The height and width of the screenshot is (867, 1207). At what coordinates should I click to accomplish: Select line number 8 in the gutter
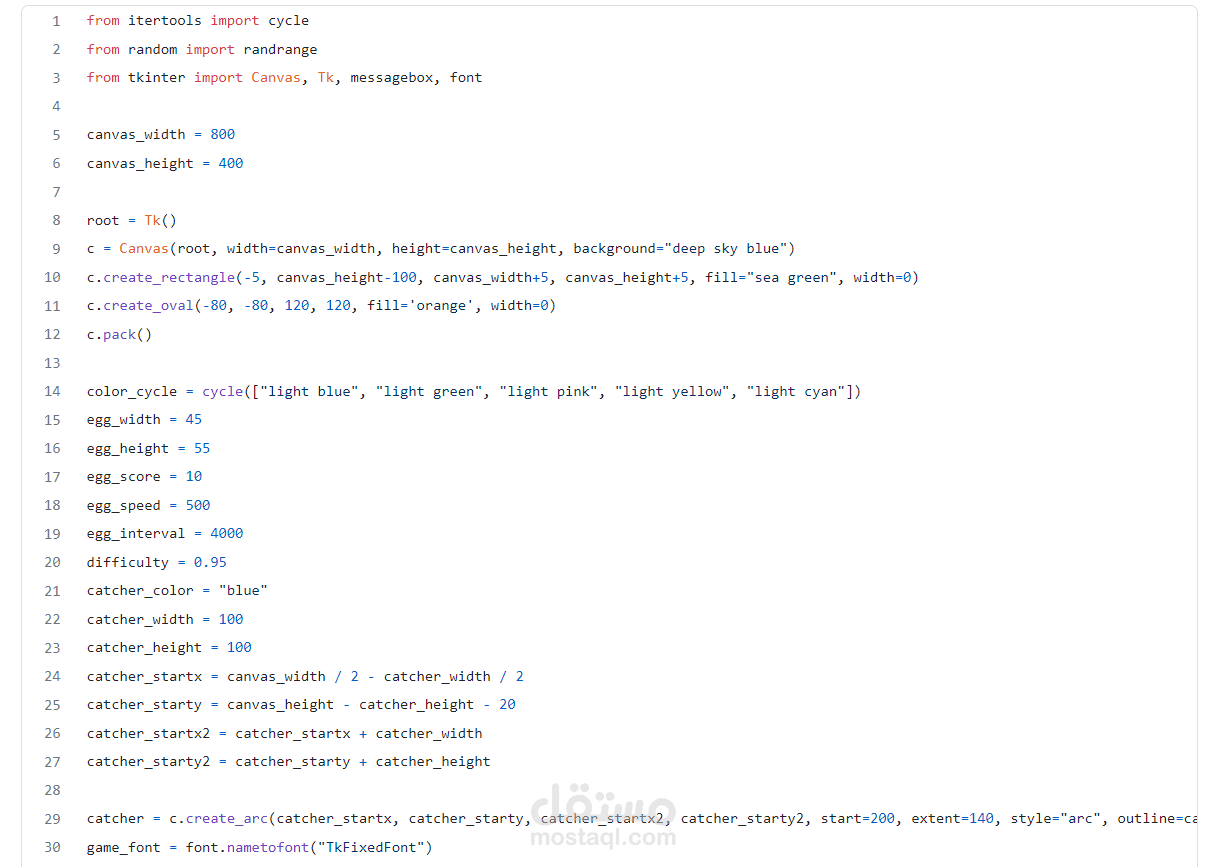click(56, 220)
